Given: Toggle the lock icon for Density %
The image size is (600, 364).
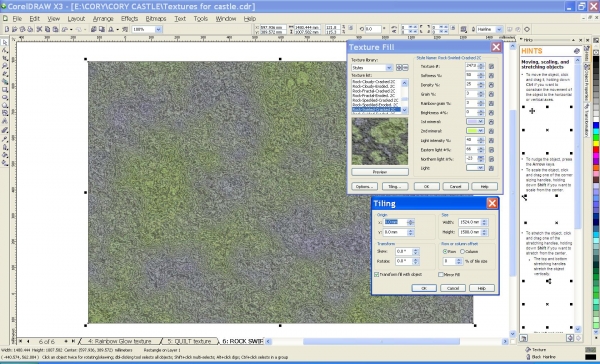Looking at the screenshot, I should pyautogui.click(x=491, y=85).
